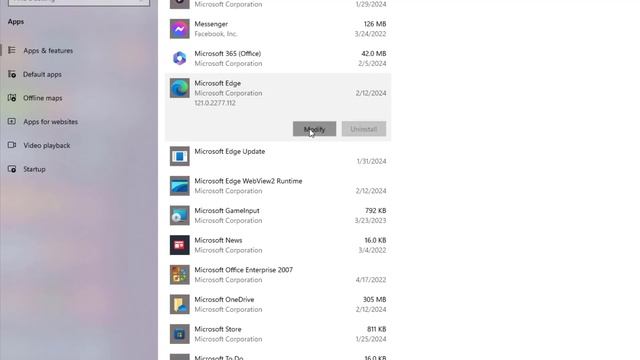Select Microsoft 365 (Office) app name
640x360 pixels.
[228, 53]
